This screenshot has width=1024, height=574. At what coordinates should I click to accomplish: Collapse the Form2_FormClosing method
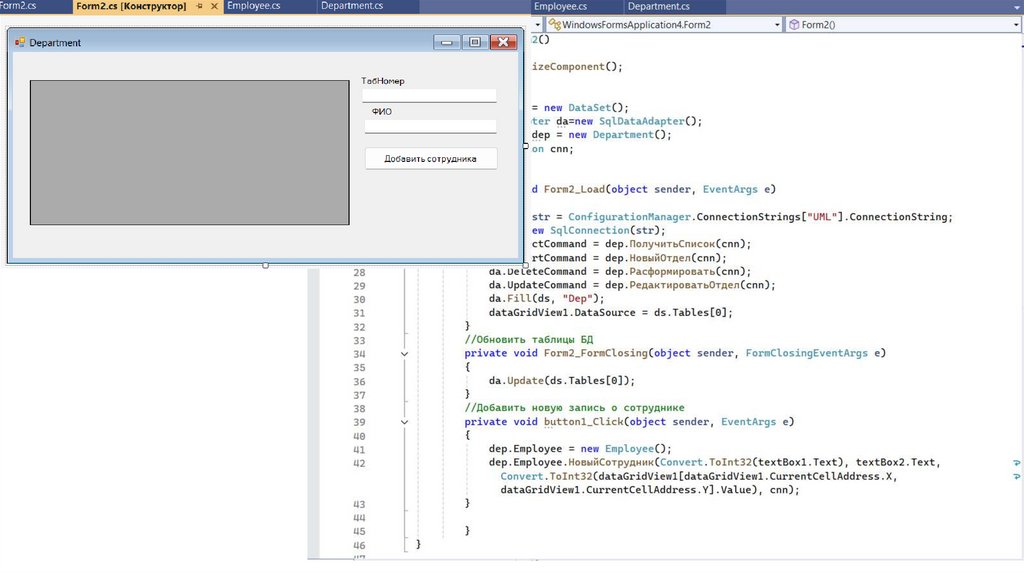404,353
